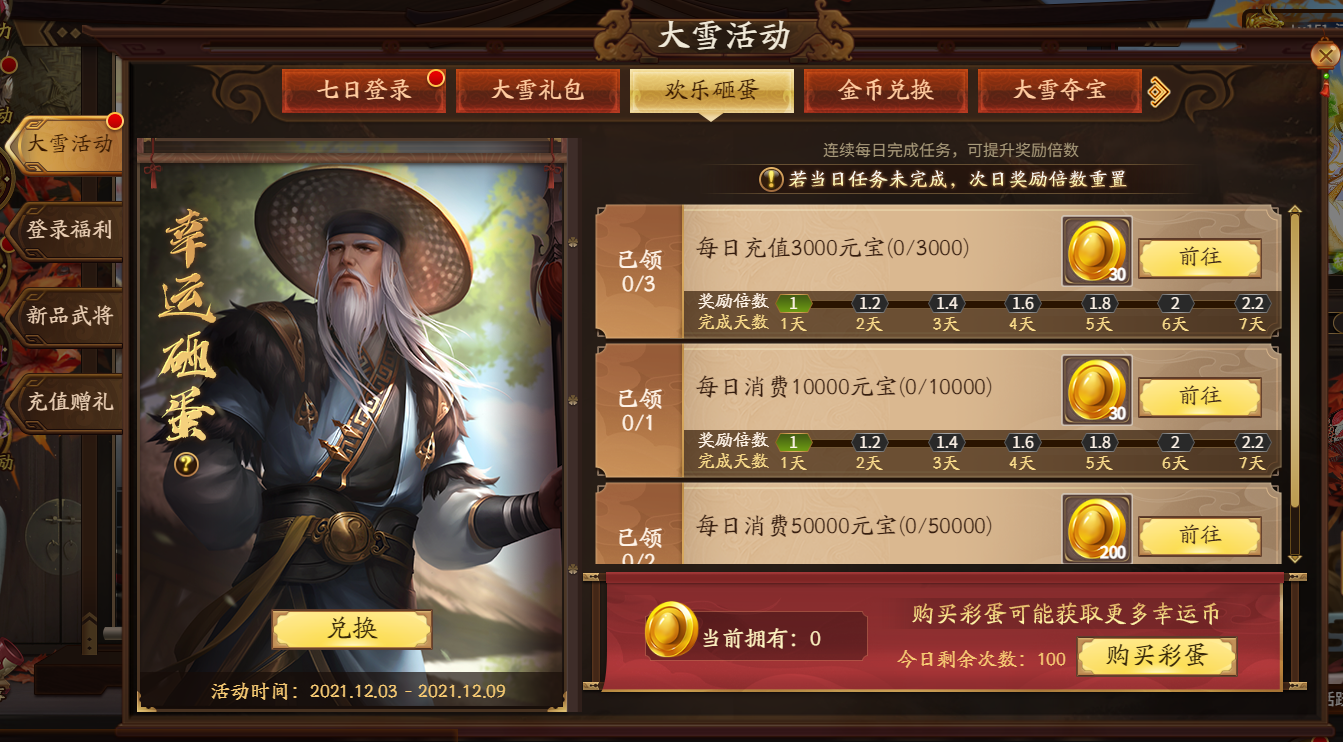Click 前往 for the 每日充值3000元宝 task

click(1200, 258)
